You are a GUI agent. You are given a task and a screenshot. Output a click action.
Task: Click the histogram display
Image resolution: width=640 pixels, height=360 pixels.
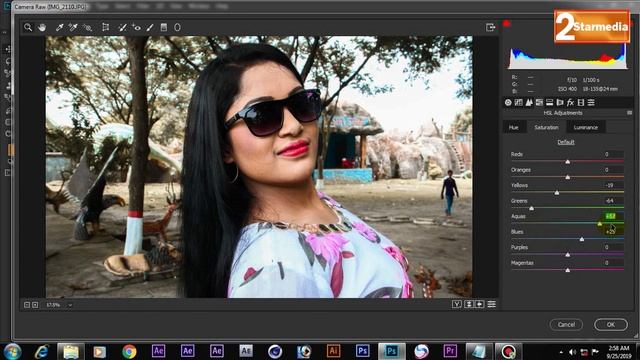coord(567,57)
